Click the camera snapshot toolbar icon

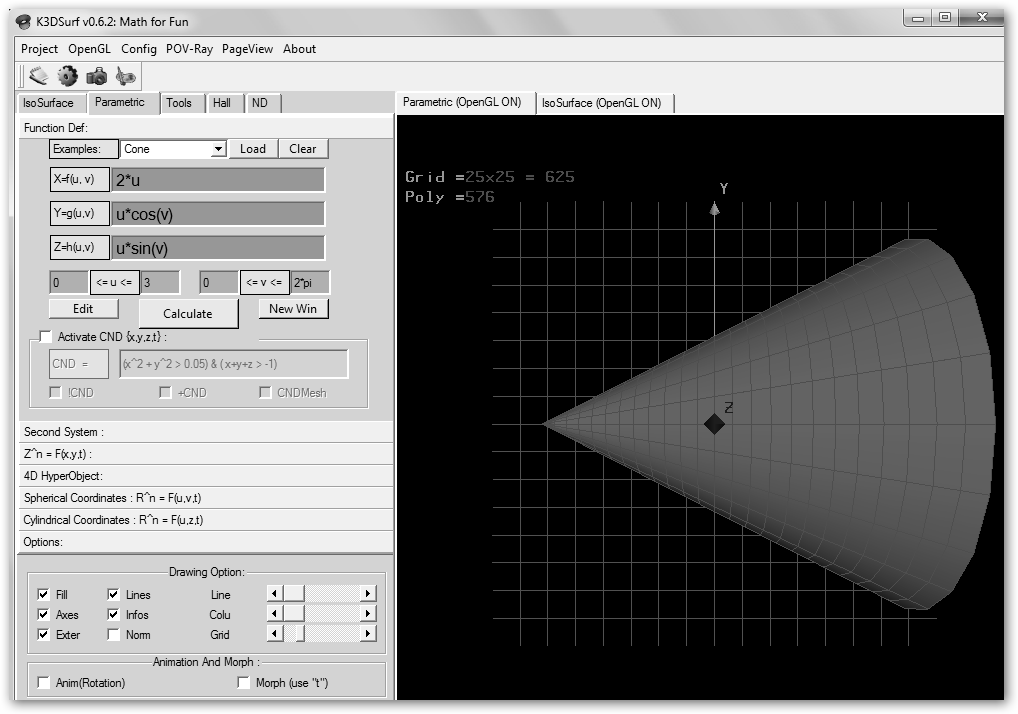[x=96, y=76]
